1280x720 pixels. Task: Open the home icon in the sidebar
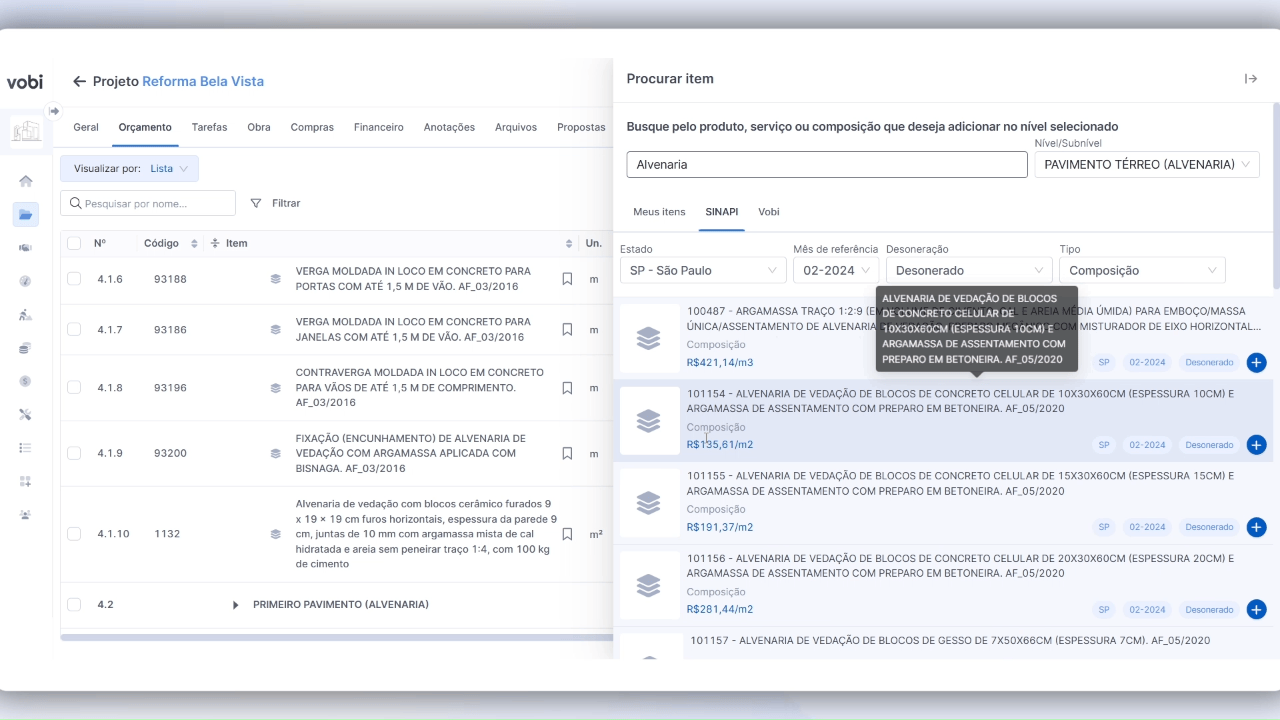point(26,181)
